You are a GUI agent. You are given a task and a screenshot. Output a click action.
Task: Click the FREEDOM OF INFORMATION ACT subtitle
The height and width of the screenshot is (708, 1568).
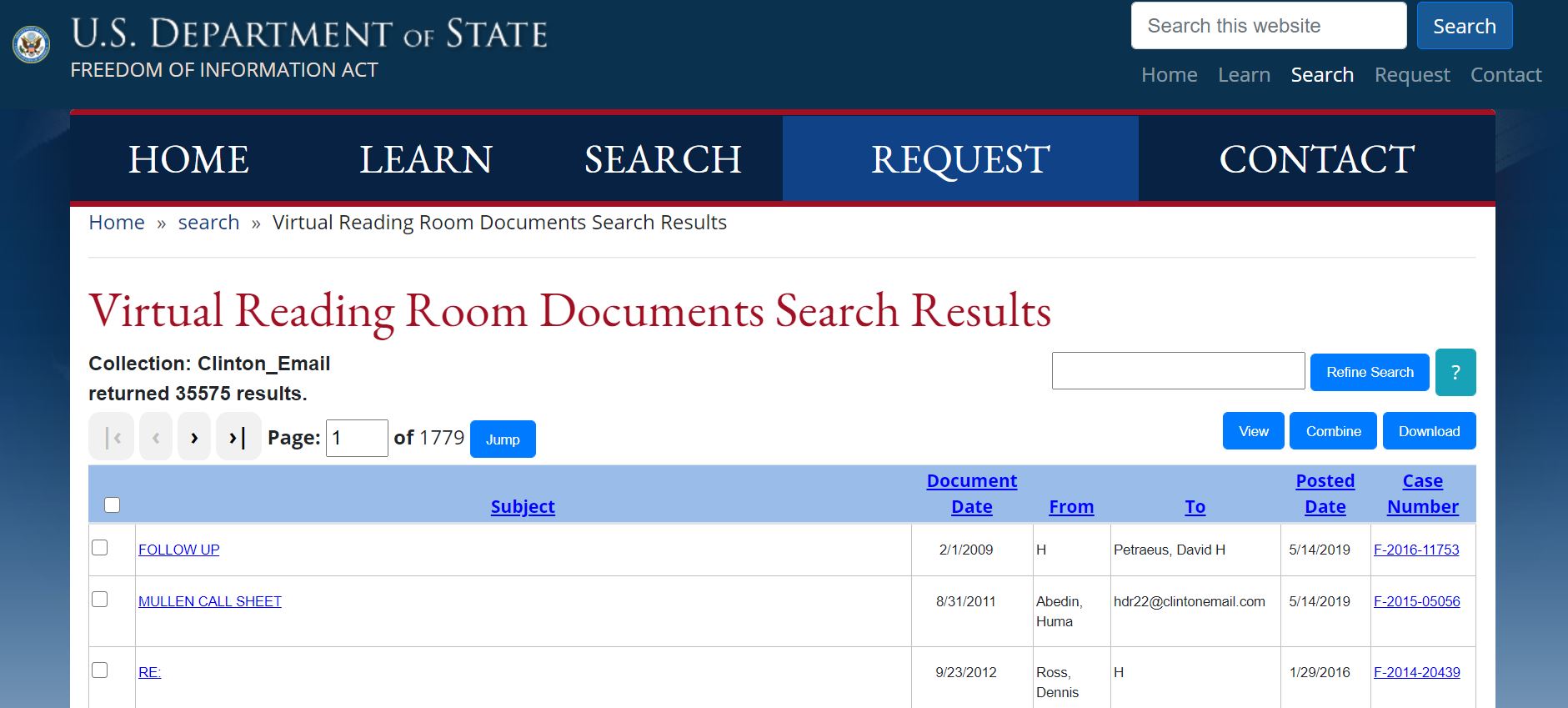point(224,70)
